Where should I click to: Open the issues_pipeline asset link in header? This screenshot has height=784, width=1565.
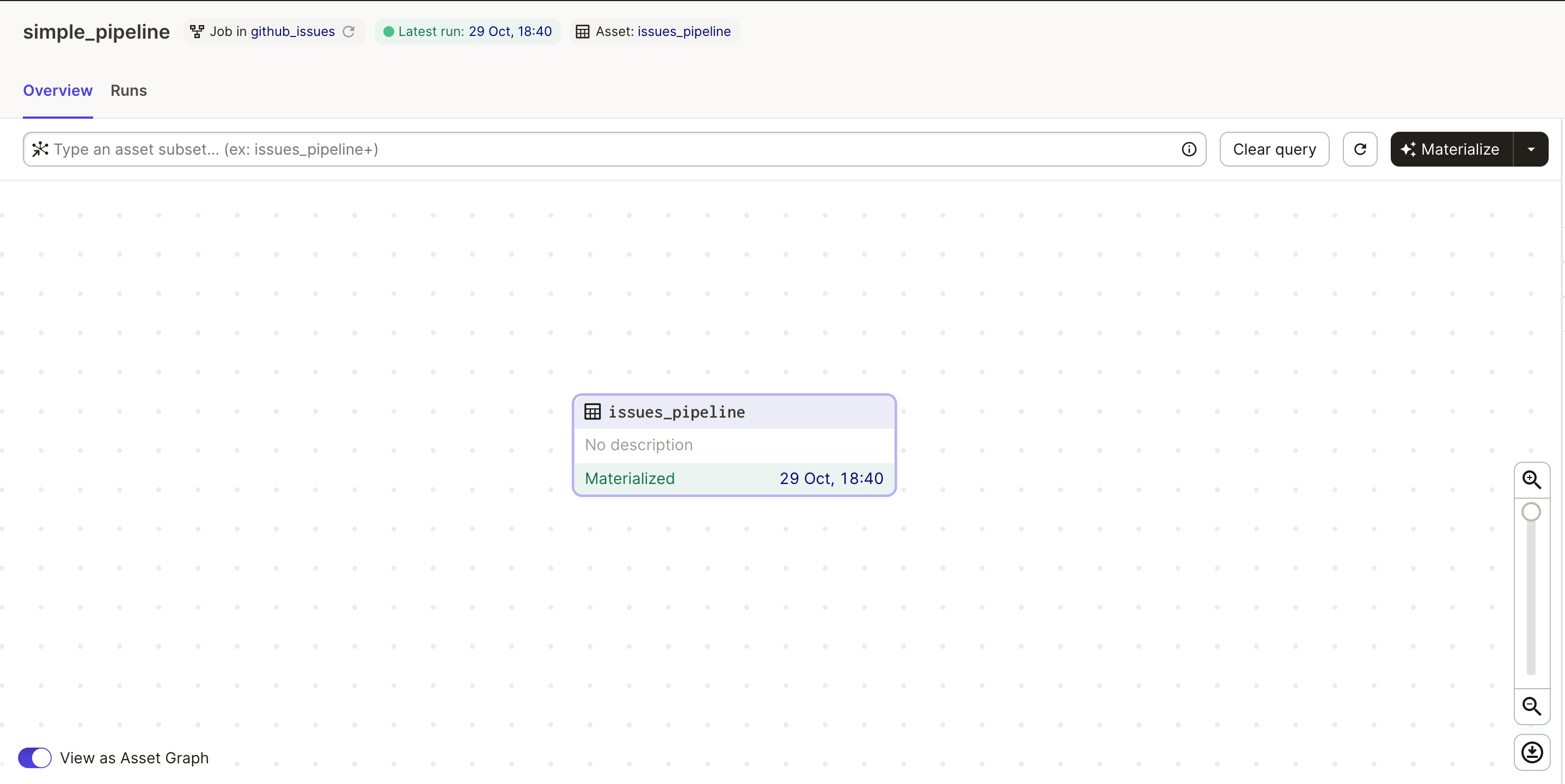pyautogui.click(x=684, y=32)
